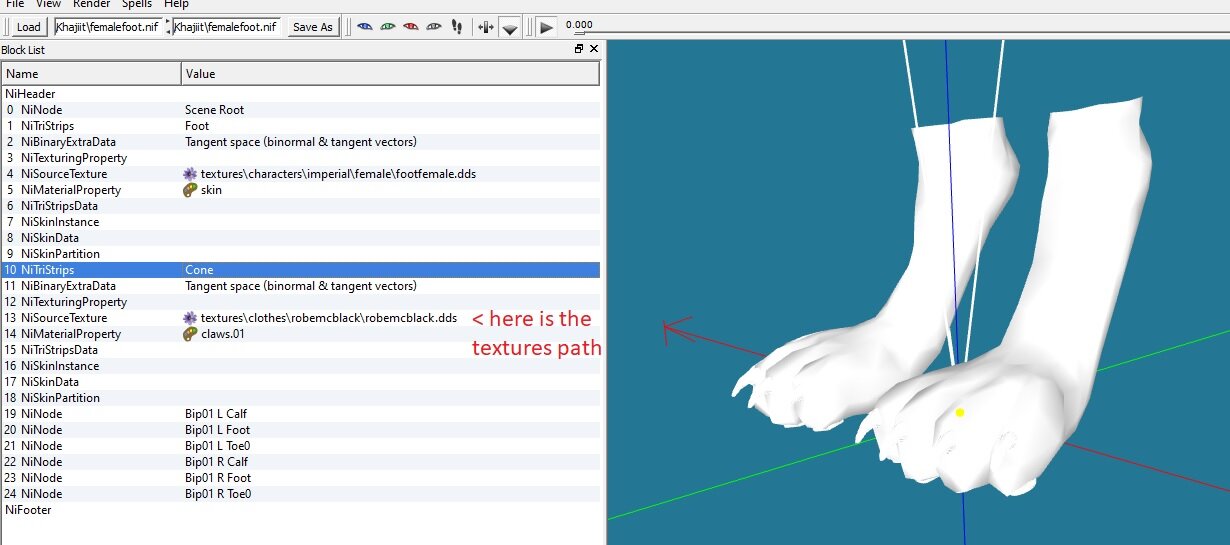The width and height of the screenshot is (1230, 545).
Task: Close the Block List panel
Action: [x=593, y=49]
